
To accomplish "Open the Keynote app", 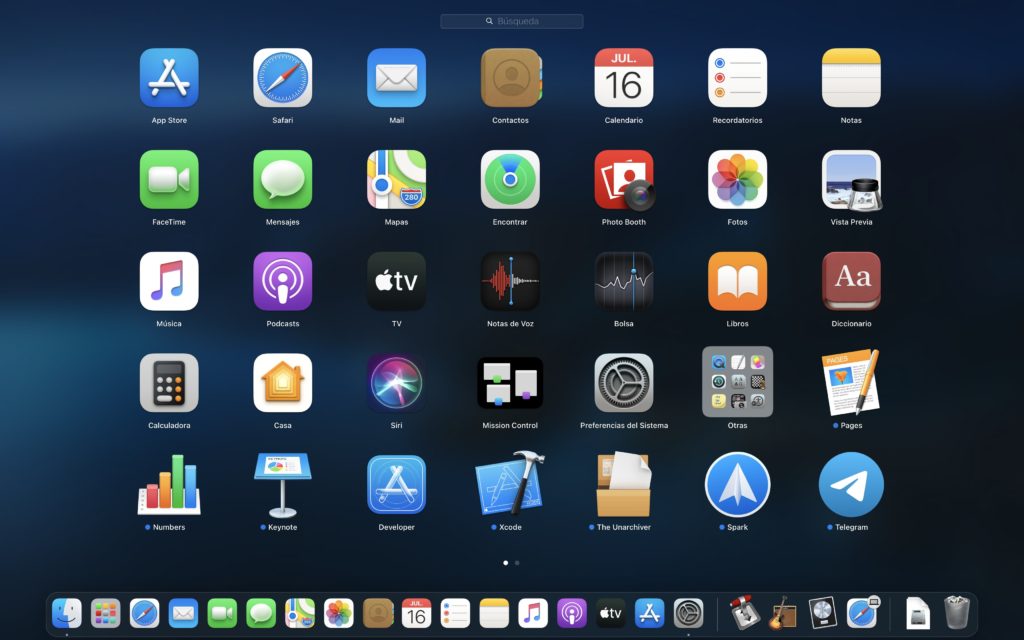I will point(283,485).
